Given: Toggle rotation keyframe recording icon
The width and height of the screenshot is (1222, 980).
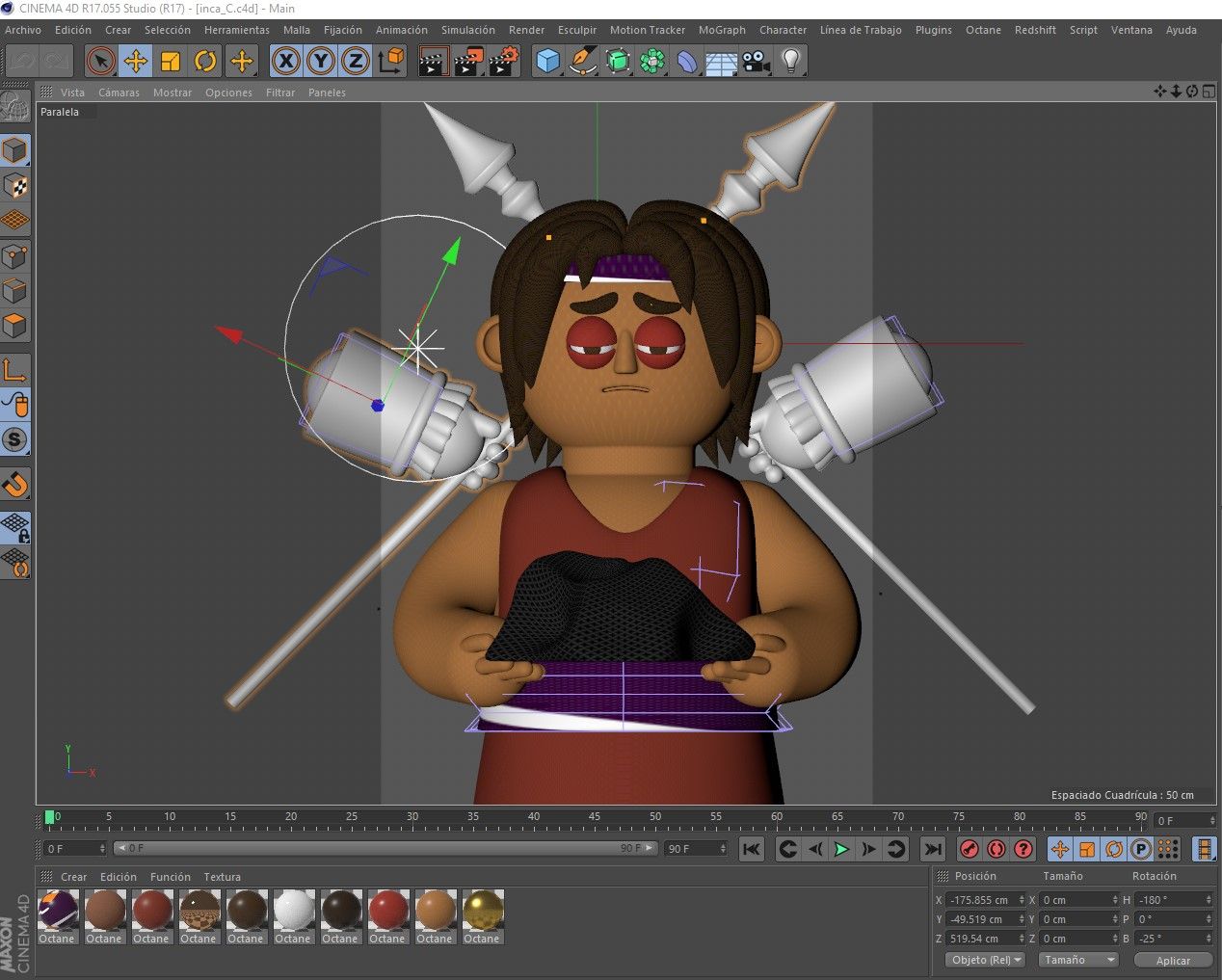Looking at the screenshot, I should click(1114, 849).
